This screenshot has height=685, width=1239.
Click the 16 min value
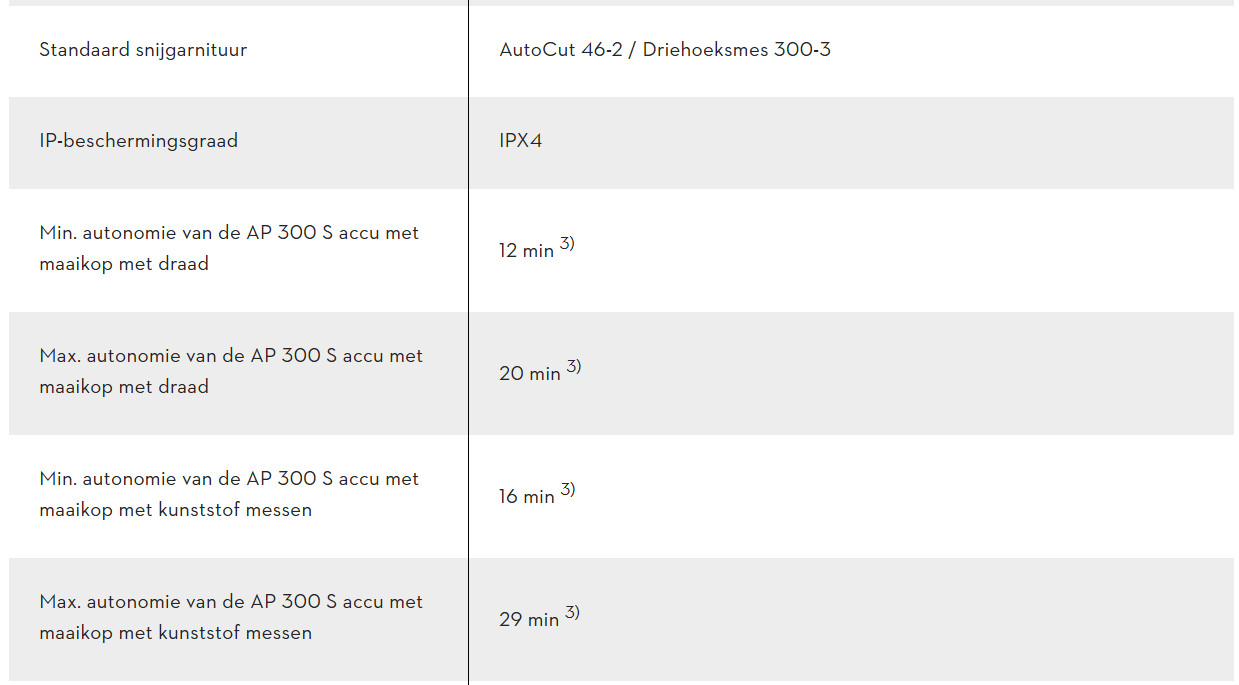click(x=526, y=497)
